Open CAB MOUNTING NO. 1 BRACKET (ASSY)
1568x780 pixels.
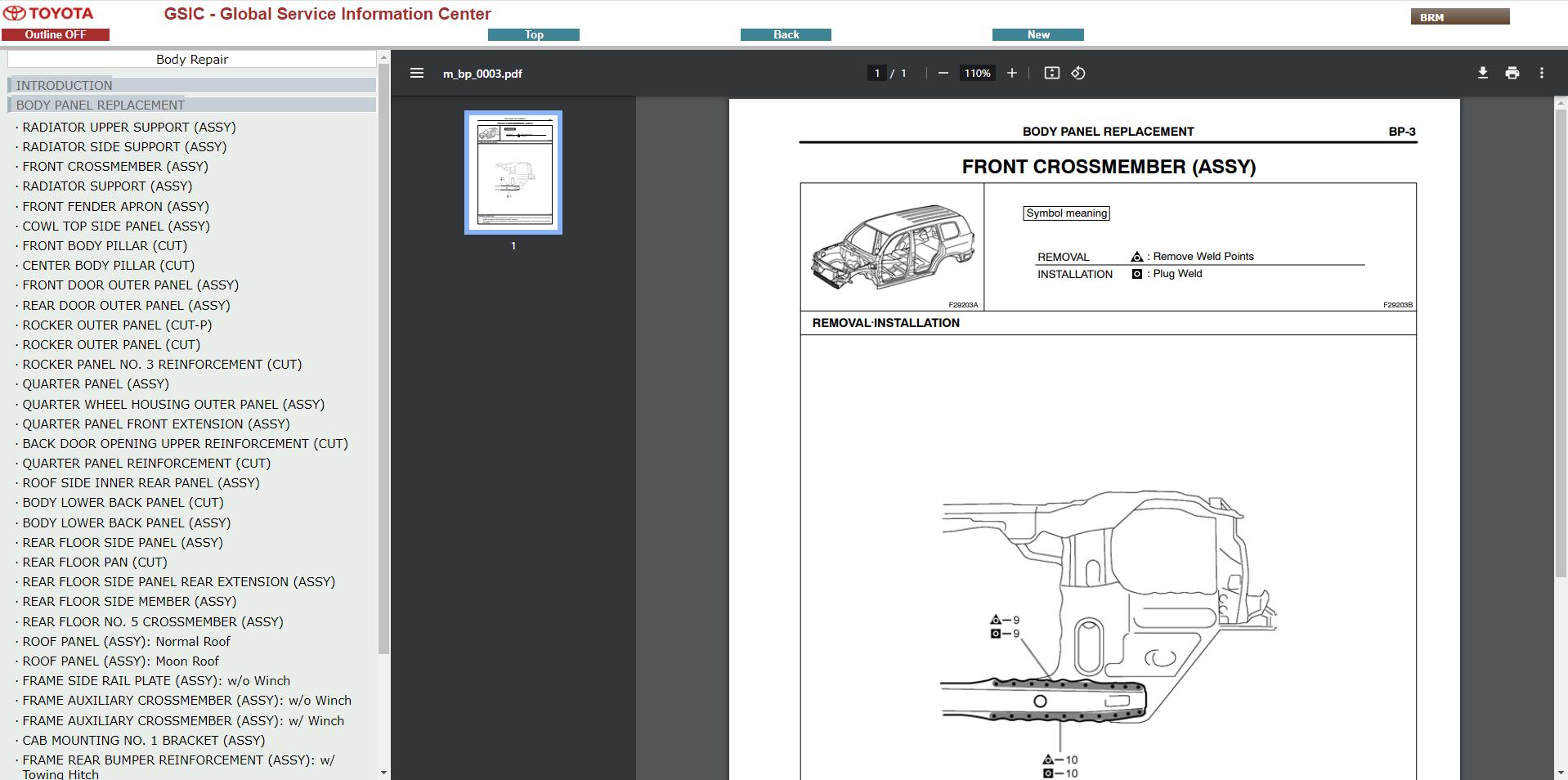point(143,740)
